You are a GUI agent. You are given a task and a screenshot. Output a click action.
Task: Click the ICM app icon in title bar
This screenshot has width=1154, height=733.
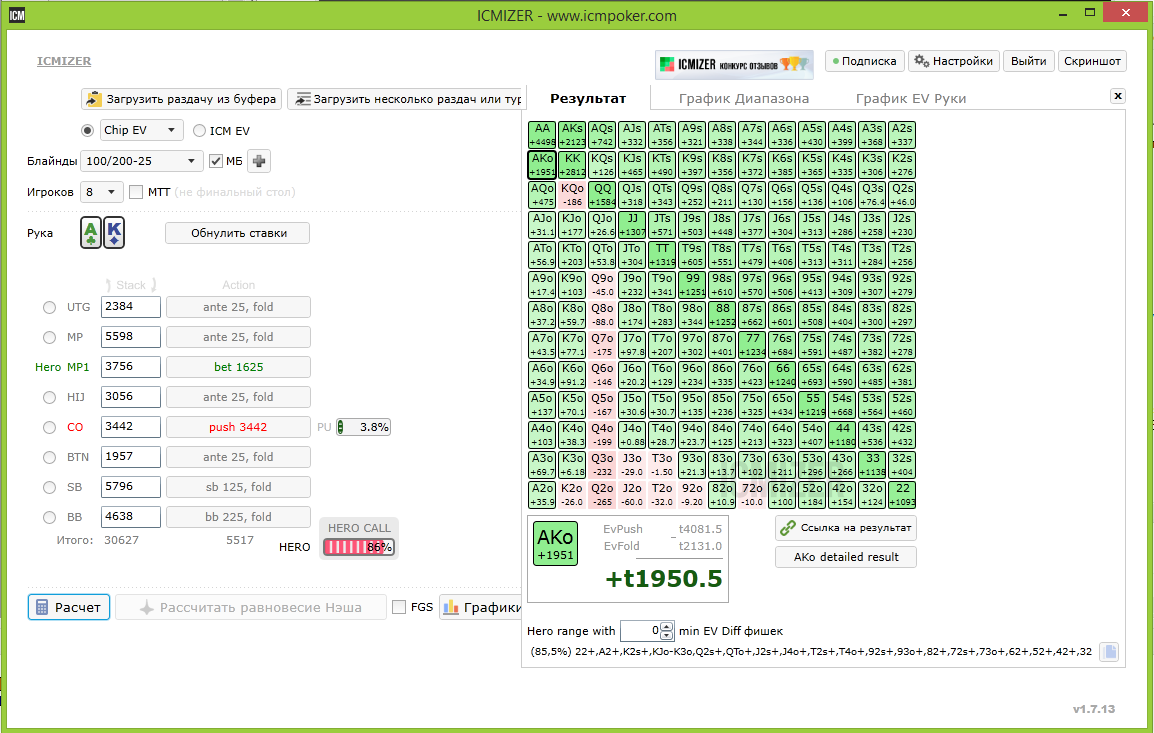coord(16,15)
